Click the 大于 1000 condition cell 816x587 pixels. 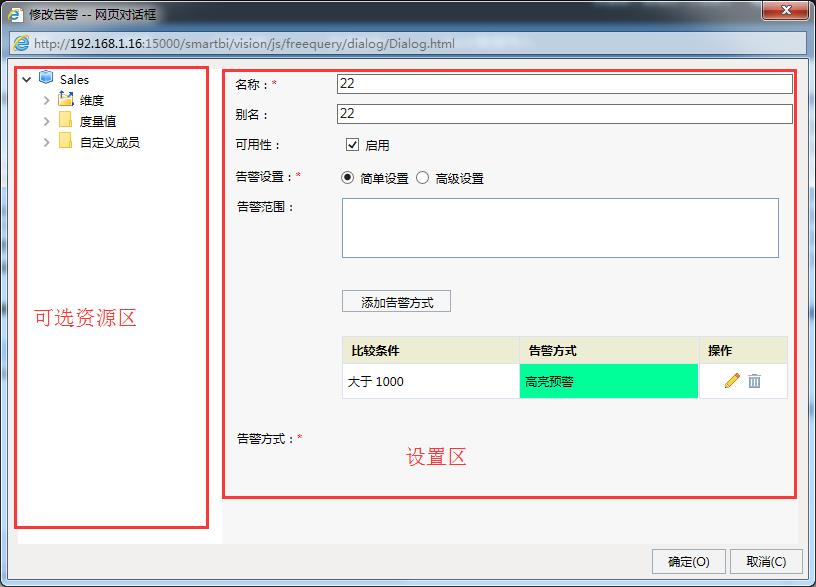point(431,381)
